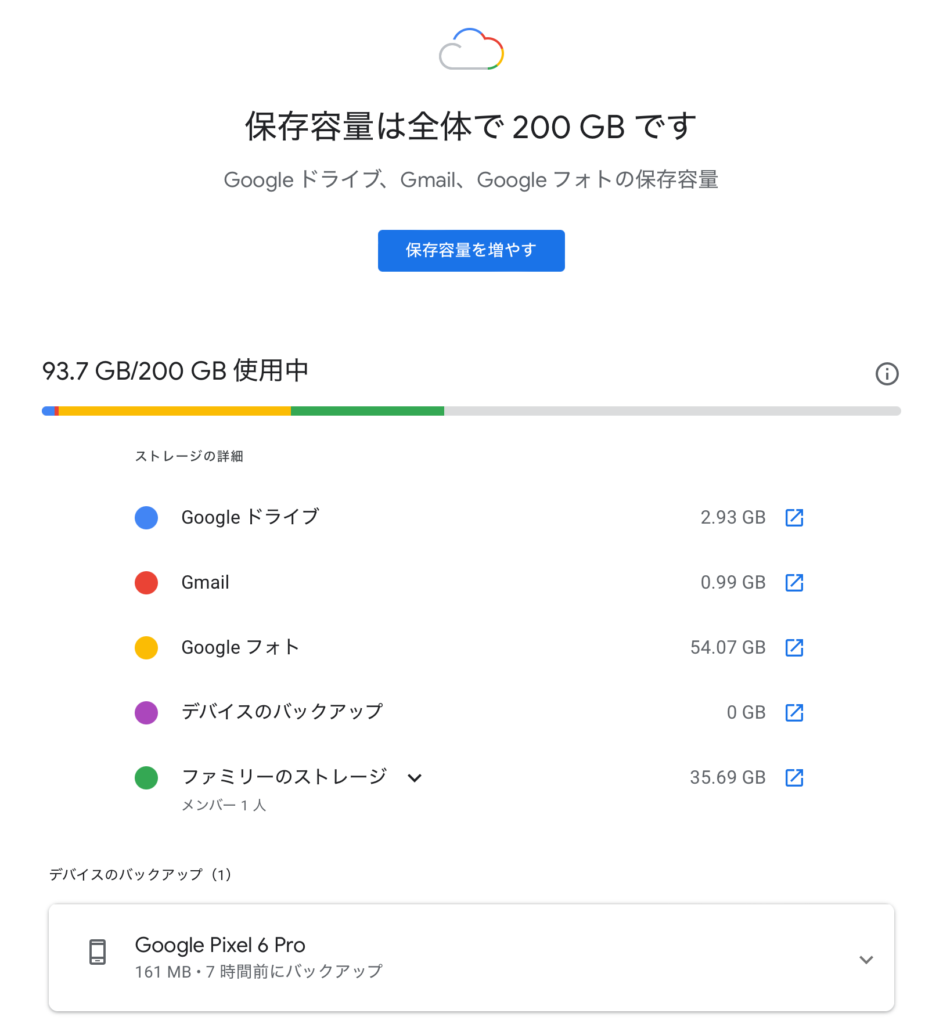Expand the Google Pixel 6 Pro backup card
The height and width of the screenshot is (1024, 943).
pos(866,960)
